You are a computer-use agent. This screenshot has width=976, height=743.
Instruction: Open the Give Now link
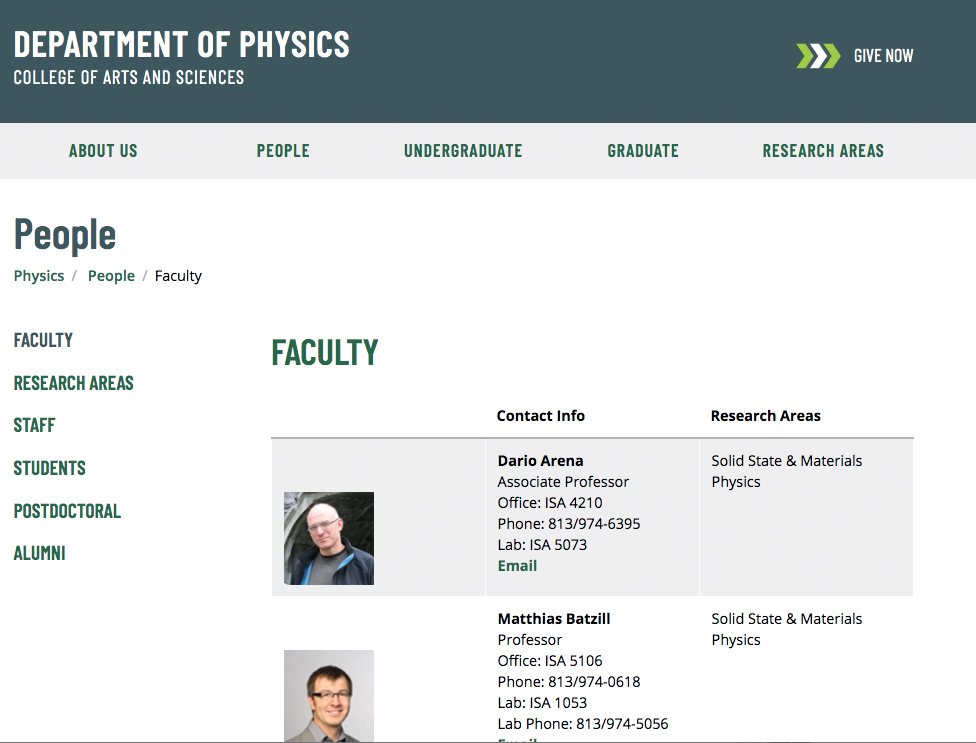click(x=883, y=56)
